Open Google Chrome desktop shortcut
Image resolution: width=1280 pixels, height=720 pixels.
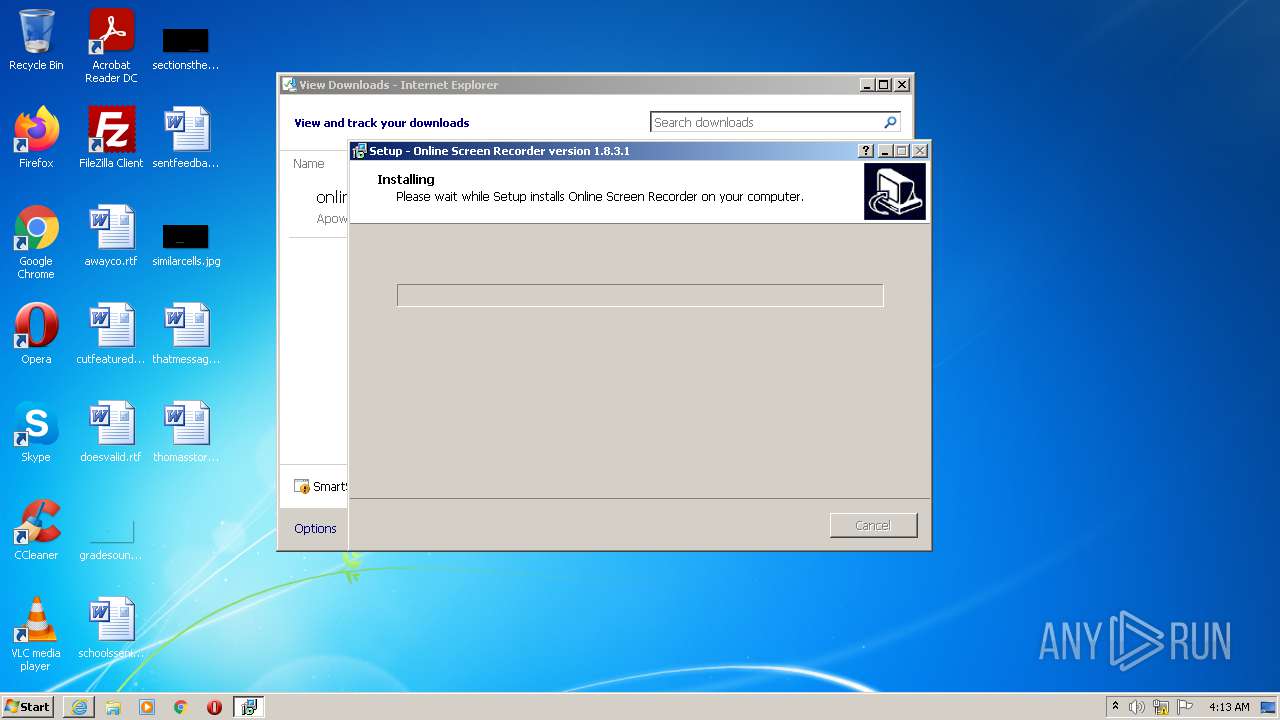coord(36,242)
